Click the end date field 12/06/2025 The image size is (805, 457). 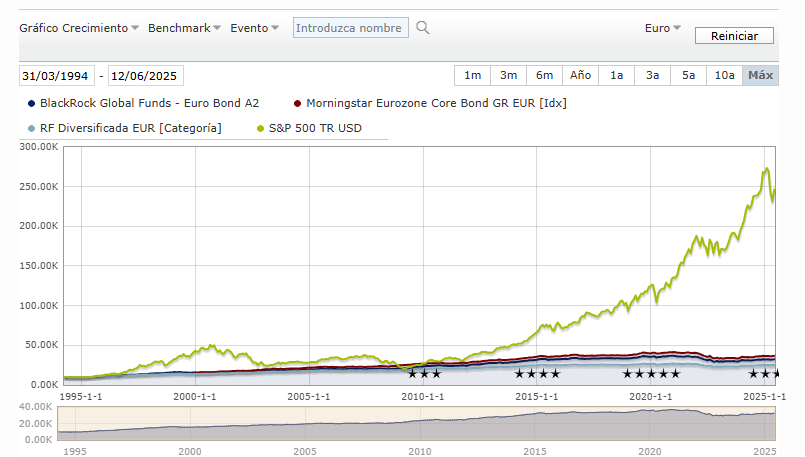point(146,76)
